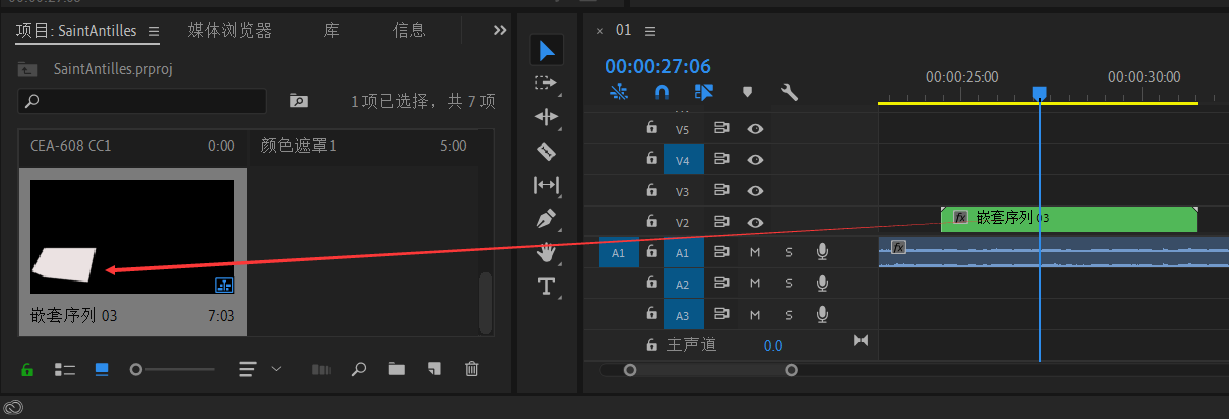
Task: Select the Track Select Forward tool
Action: [546, 82]
